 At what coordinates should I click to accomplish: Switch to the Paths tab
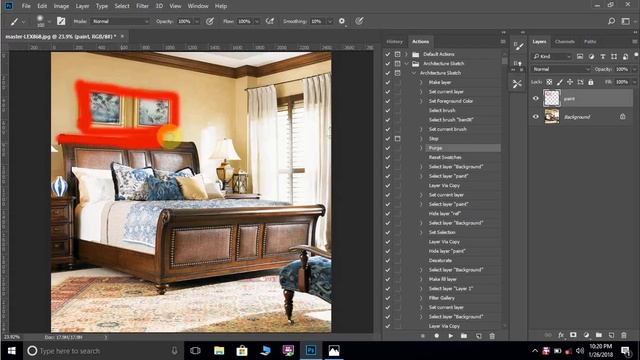tap(590, 42)
